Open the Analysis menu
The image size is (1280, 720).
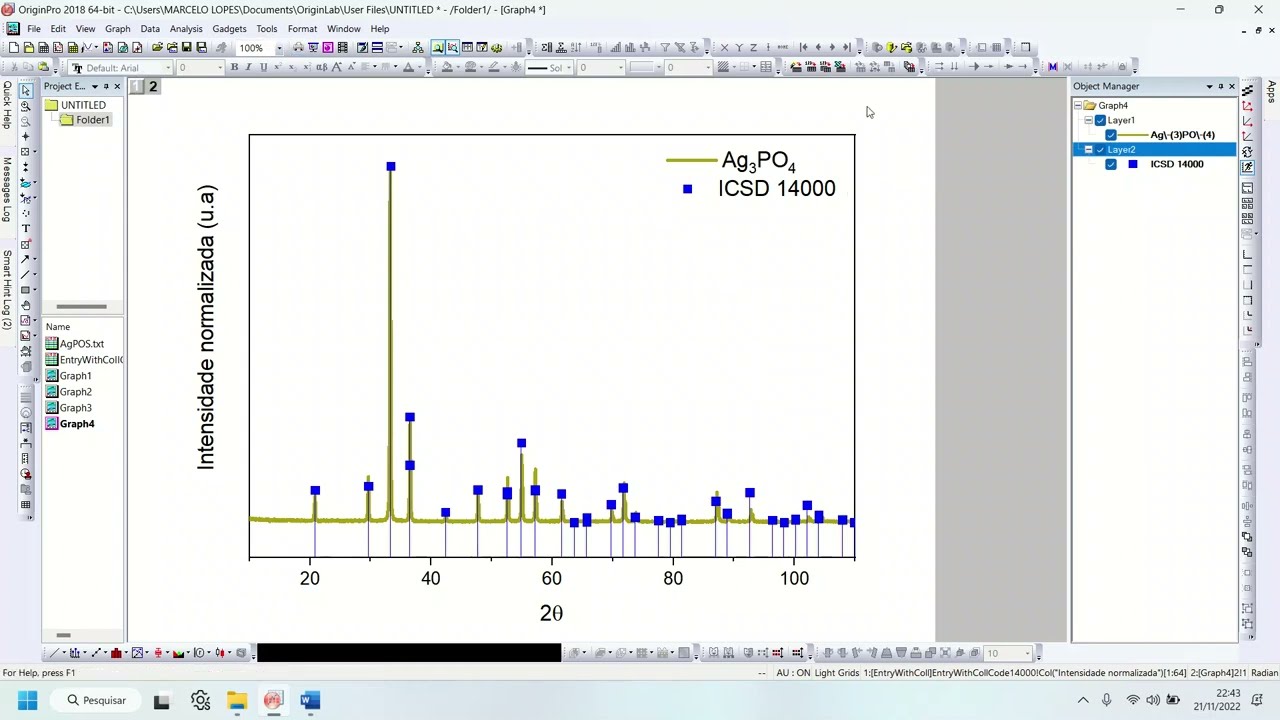point(186,28)
